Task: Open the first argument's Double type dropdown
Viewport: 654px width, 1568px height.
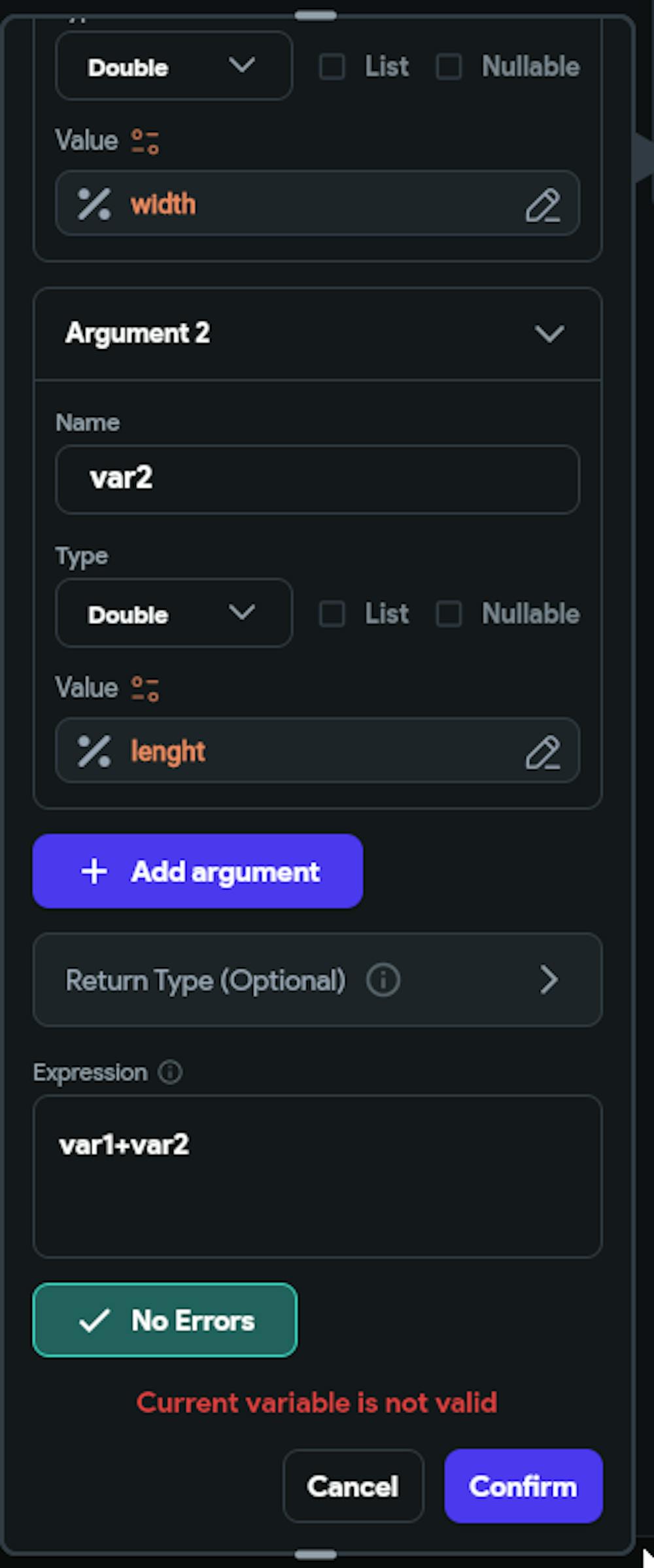Action: [x=173, y=66]
